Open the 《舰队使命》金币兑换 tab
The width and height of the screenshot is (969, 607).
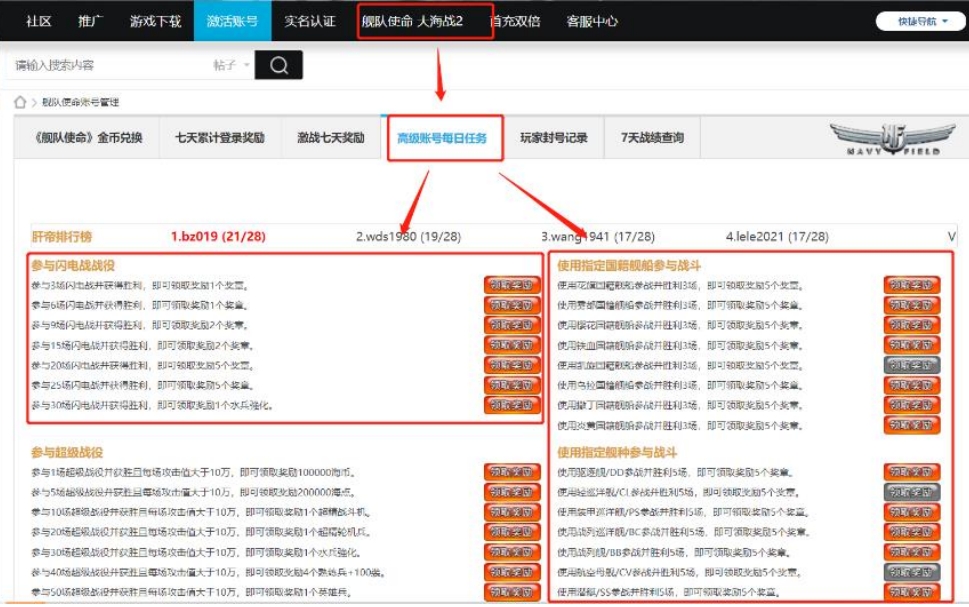coord(88,138)
